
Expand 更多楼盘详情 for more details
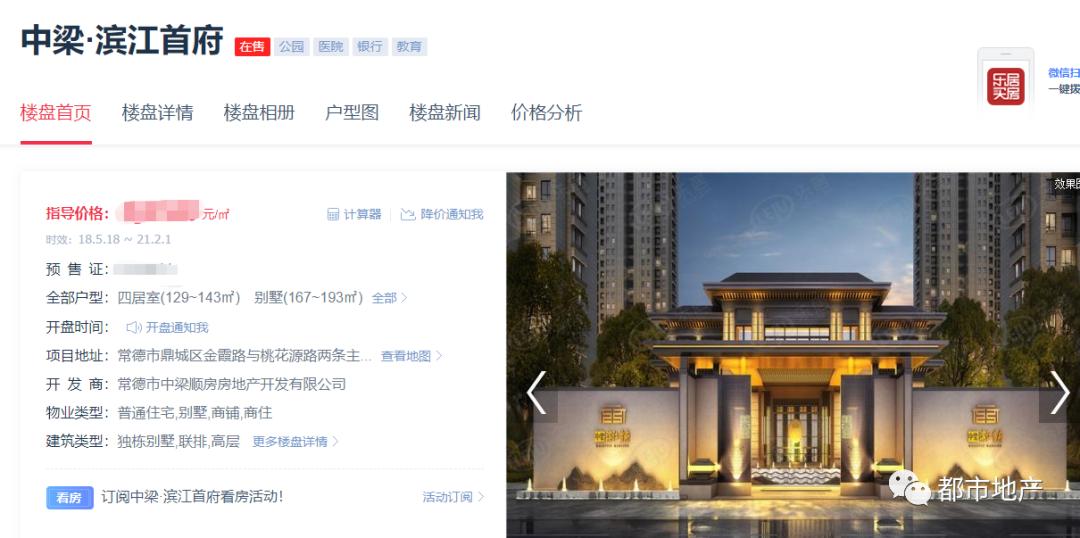point(295,442)
